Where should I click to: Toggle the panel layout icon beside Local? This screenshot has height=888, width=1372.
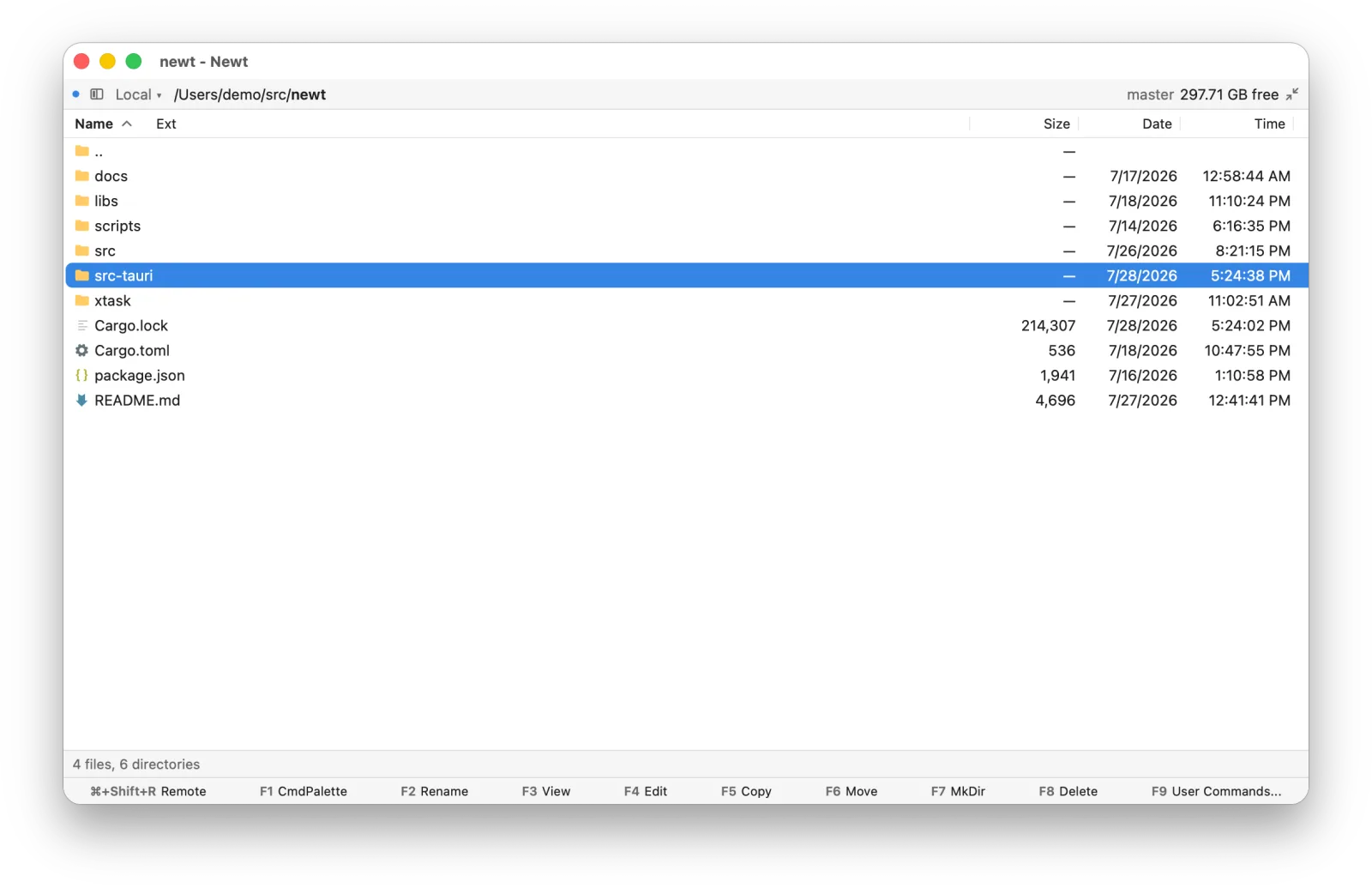click(97, 94)
